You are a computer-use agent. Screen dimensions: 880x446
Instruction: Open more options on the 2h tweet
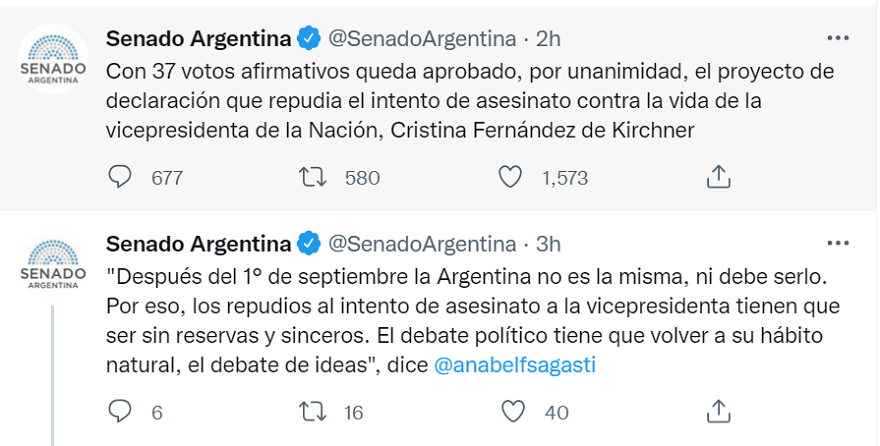[x=837, y=38]
